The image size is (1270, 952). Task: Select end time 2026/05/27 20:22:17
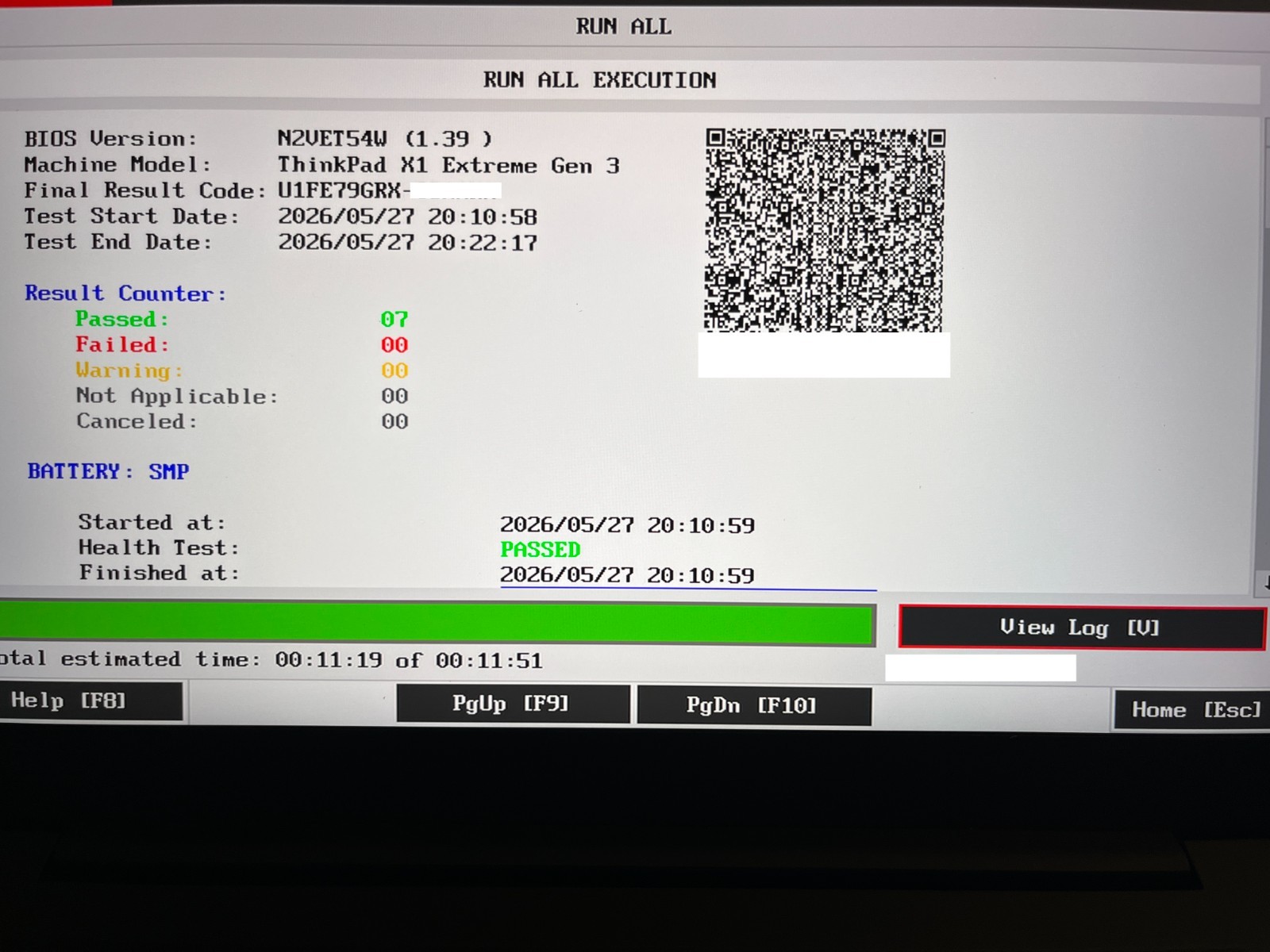[x=407, y=243]
